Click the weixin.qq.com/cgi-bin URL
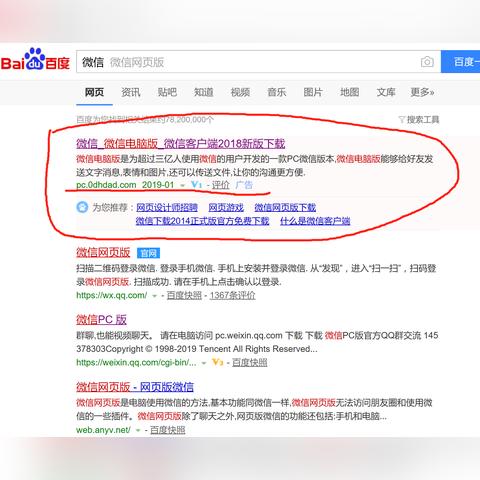This screenshot has width=480, height=480. 136,362
